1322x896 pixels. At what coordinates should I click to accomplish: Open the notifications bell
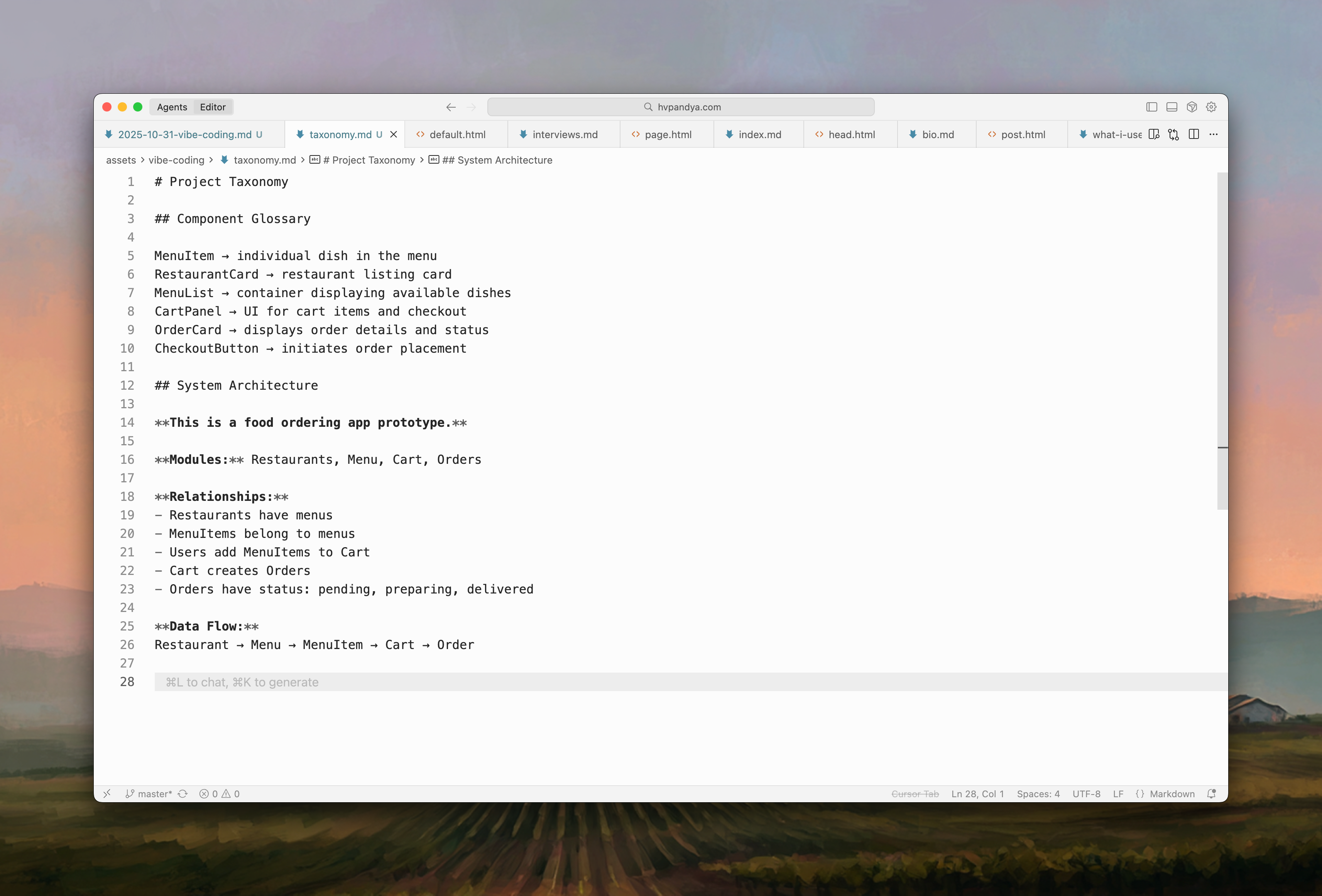1211,794
